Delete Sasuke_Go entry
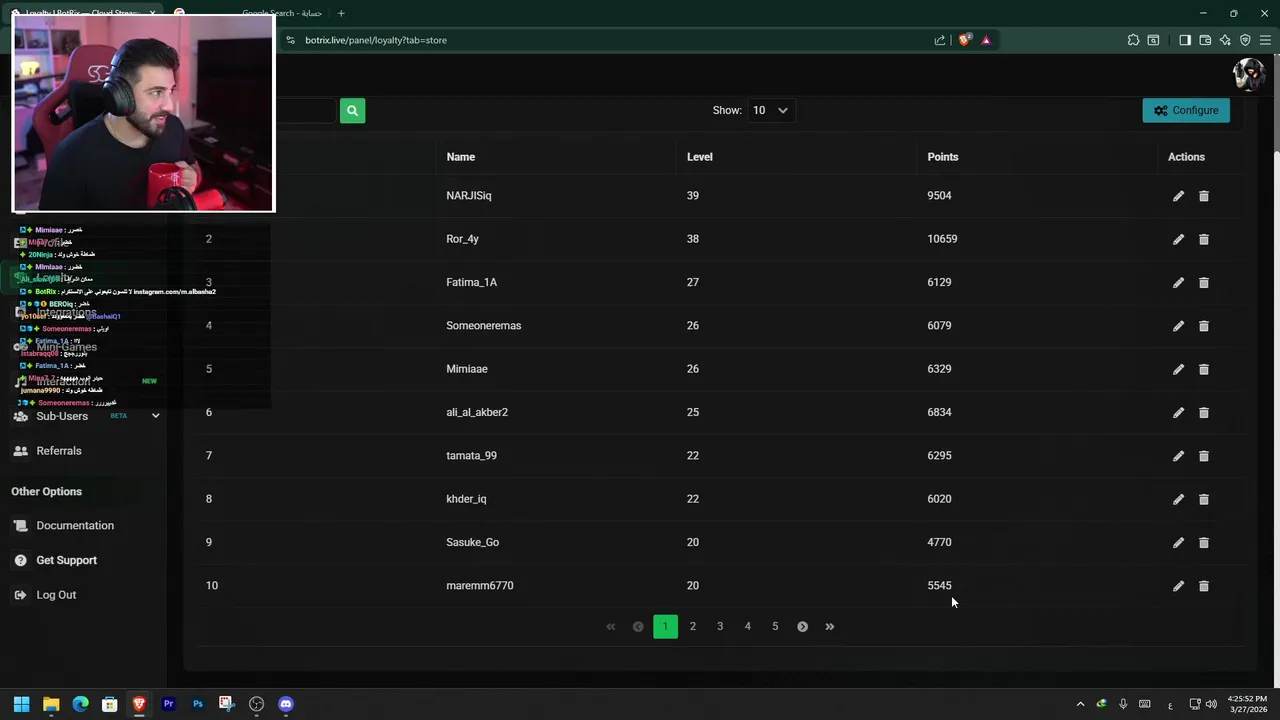1280x720 pixels. coord(1204,543)
